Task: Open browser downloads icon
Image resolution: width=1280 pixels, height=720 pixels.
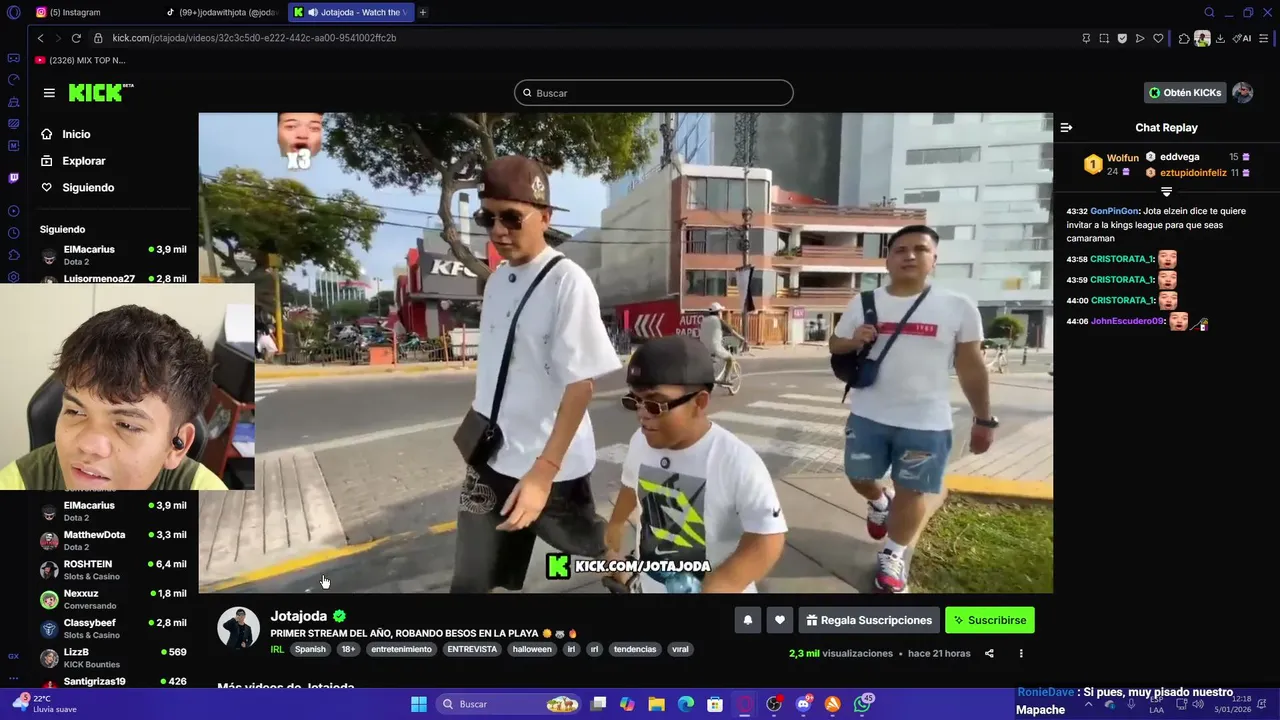Action: click(1221, 38)
